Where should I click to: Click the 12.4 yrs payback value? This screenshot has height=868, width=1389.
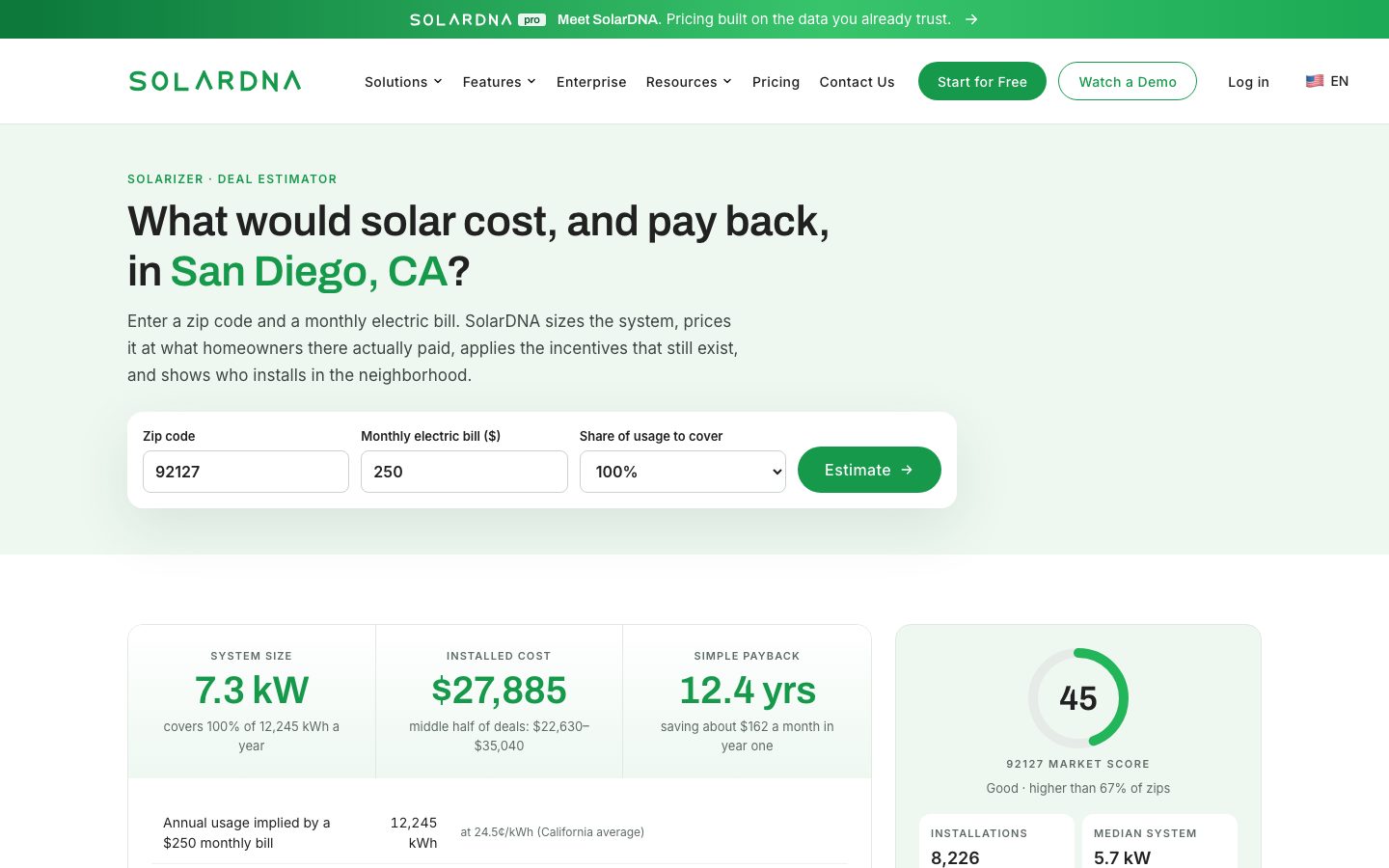(x=748, y=691)
